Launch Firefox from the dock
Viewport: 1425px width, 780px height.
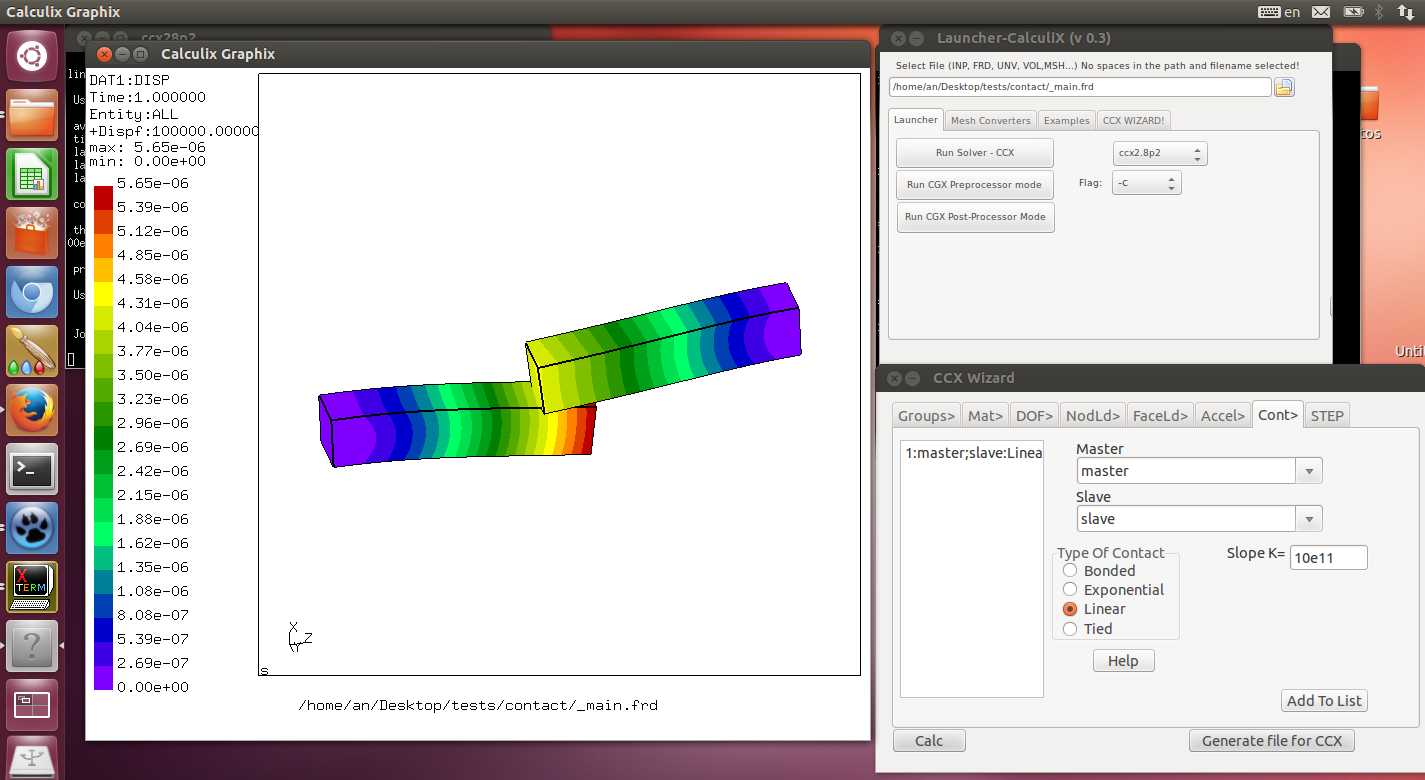point(31,410)
